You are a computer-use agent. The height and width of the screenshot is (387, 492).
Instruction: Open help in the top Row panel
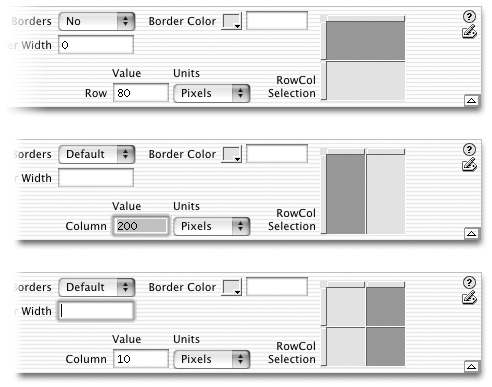point(469,16)
